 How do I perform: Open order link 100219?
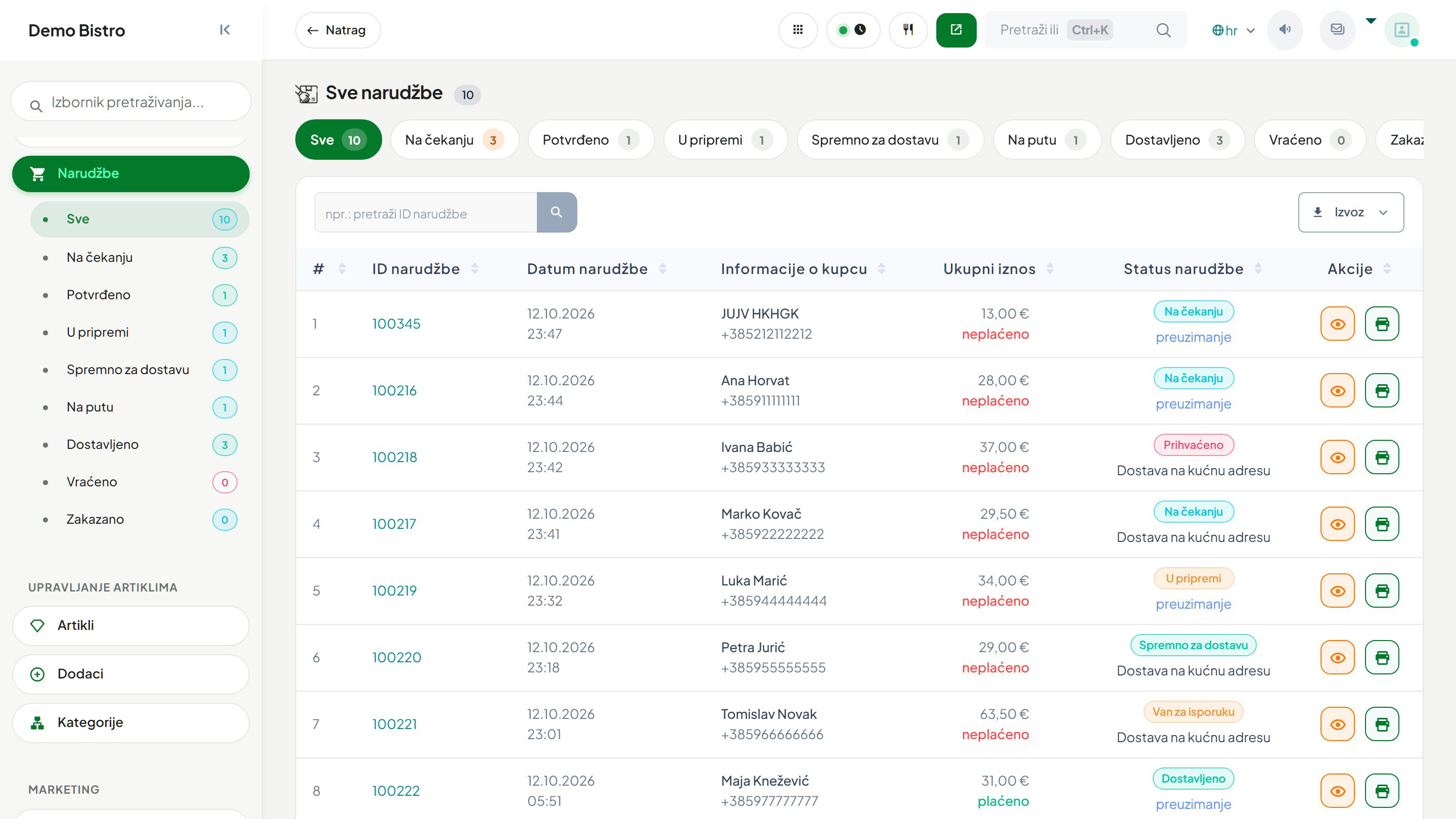coord(394,590)
